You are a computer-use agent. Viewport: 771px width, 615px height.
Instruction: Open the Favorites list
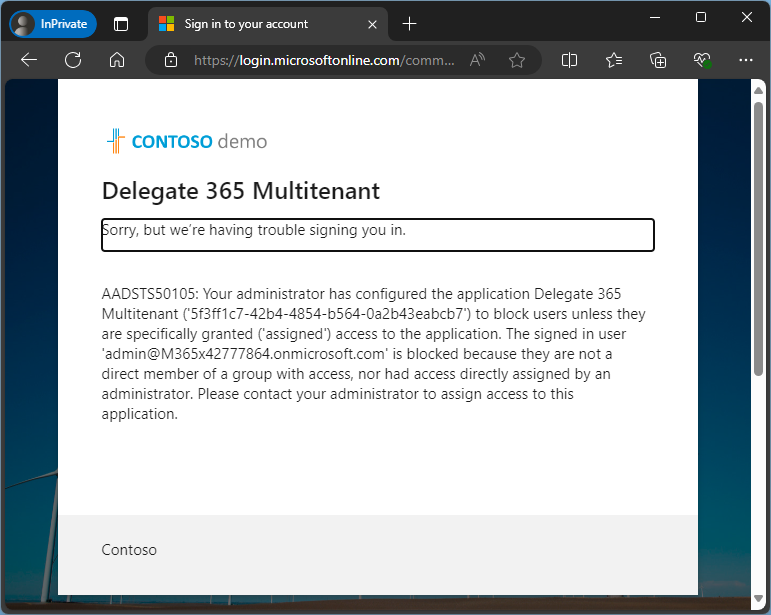tap(614, 60)
